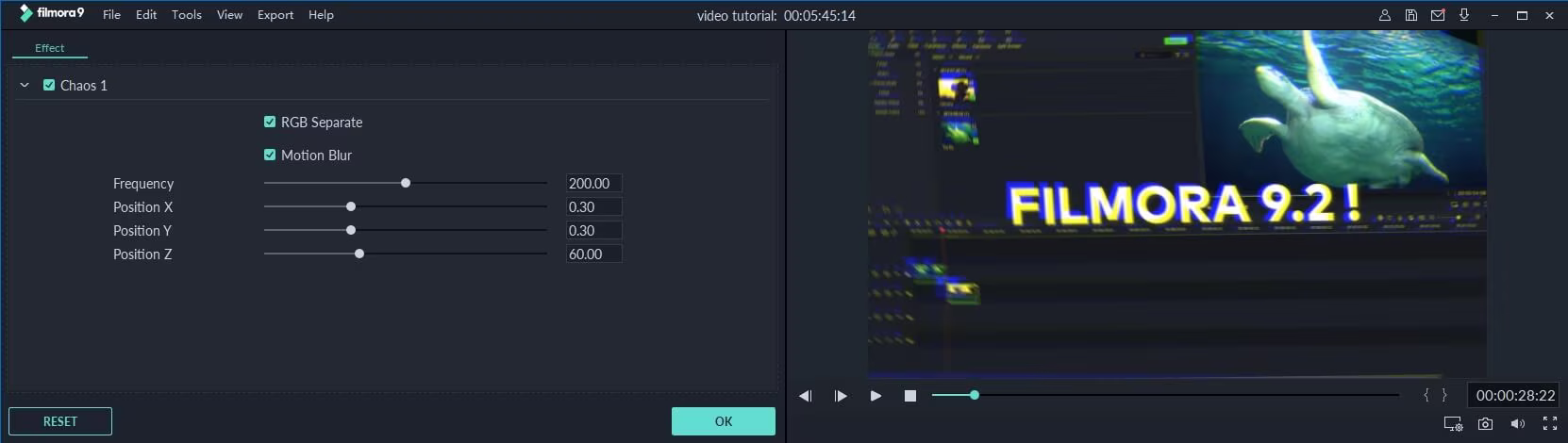Image resolution: width=1568 pixels, height=443 pixels.
Task: Collapse the Chaos 1 section
Action: tap(25, 85)
